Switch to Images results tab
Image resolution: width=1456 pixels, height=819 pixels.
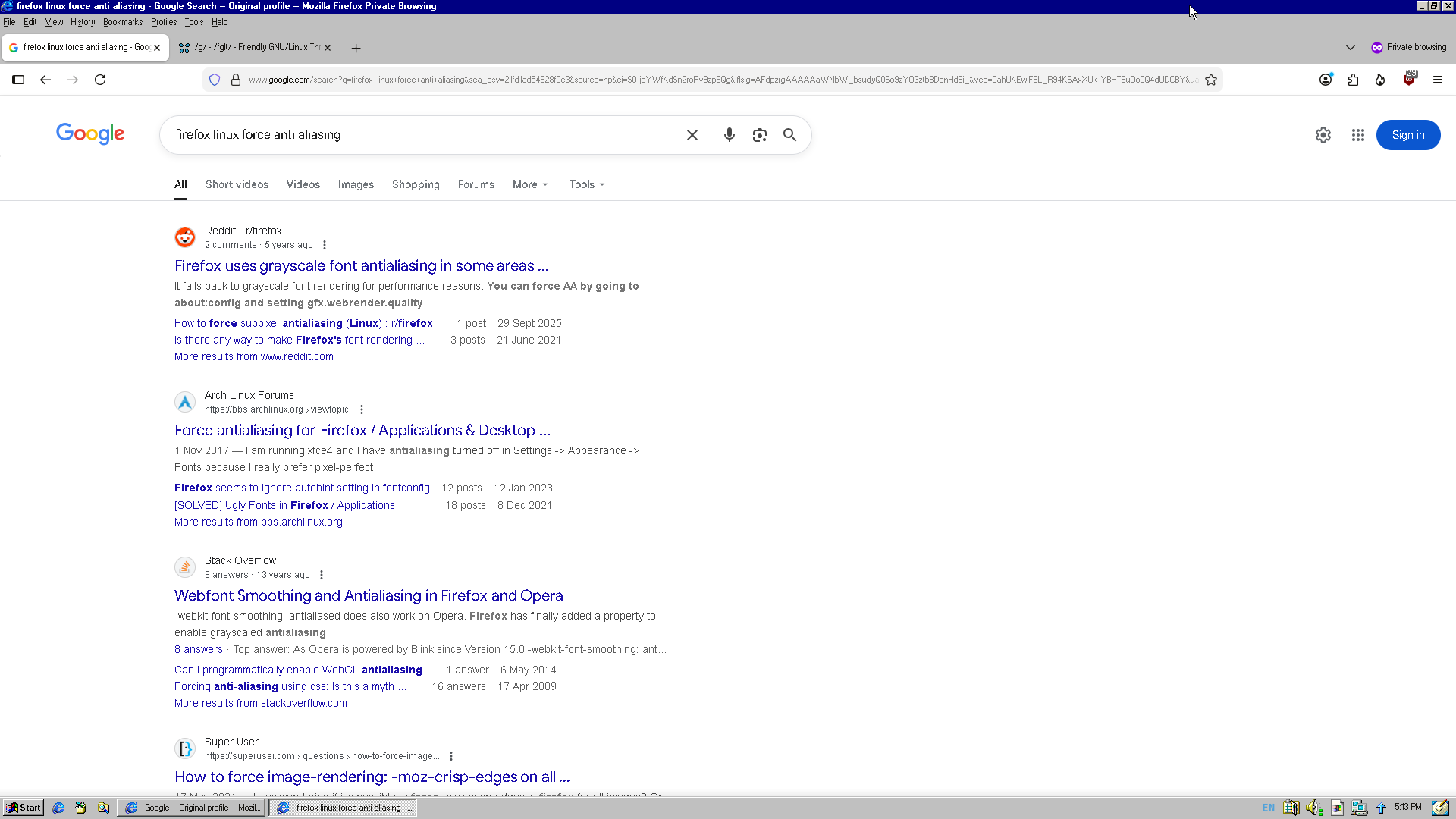[x=356, y=184]
